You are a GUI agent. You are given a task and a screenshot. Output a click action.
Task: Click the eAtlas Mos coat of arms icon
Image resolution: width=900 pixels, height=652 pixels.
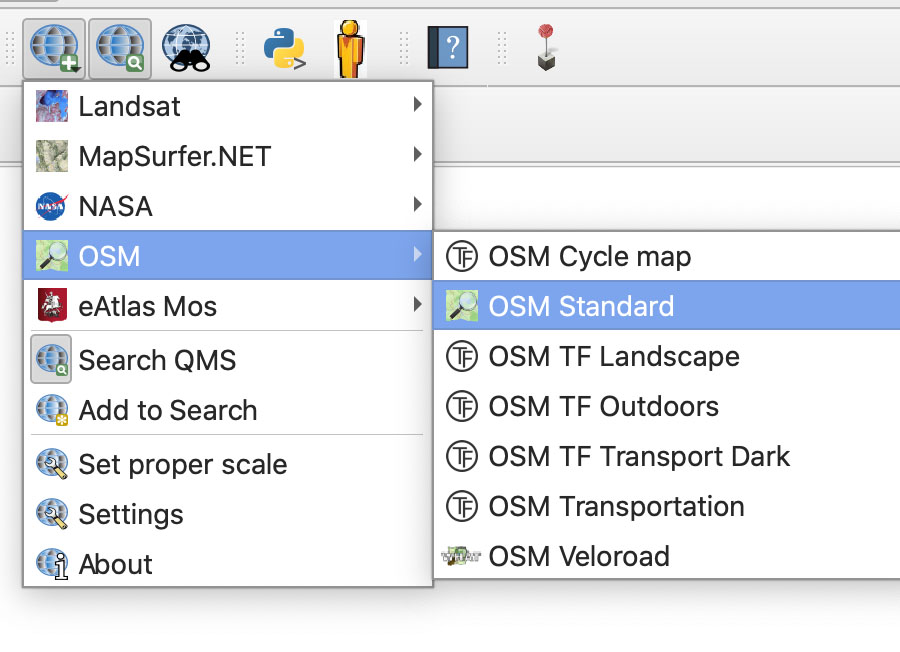click(52, 305)
